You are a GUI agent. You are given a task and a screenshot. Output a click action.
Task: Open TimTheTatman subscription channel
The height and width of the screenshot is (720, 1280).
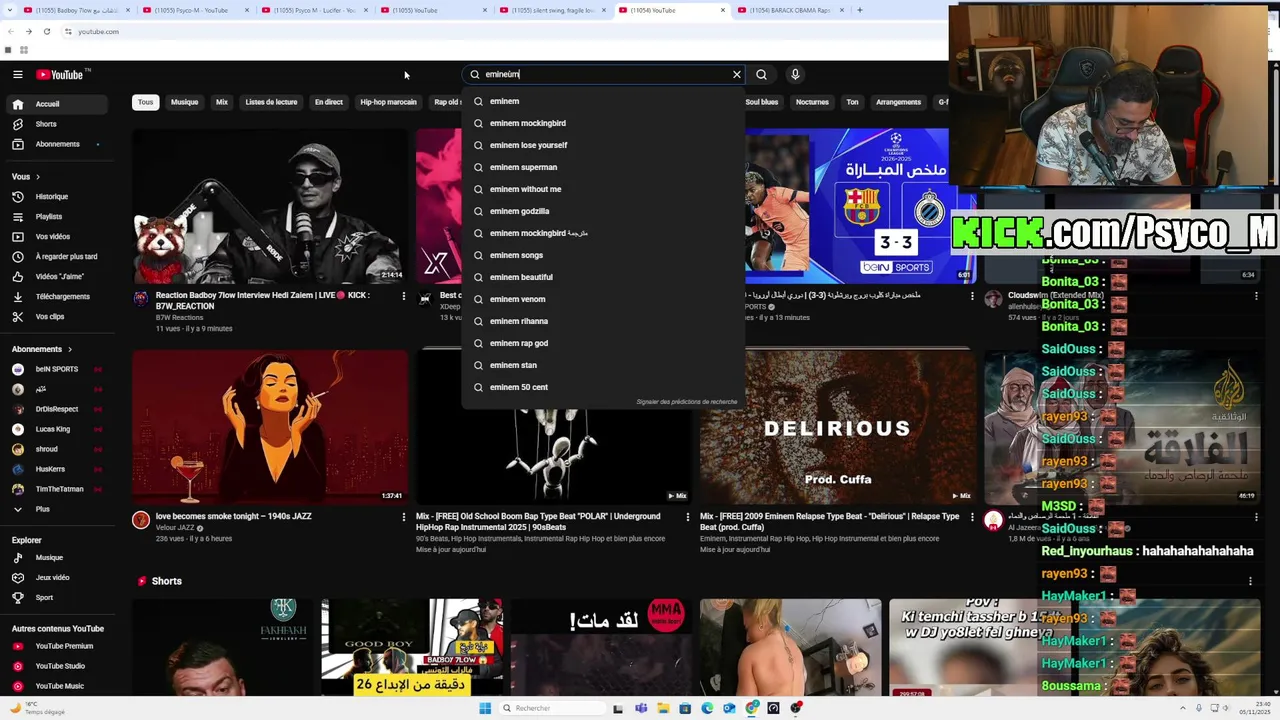click(x=59, y=489)
